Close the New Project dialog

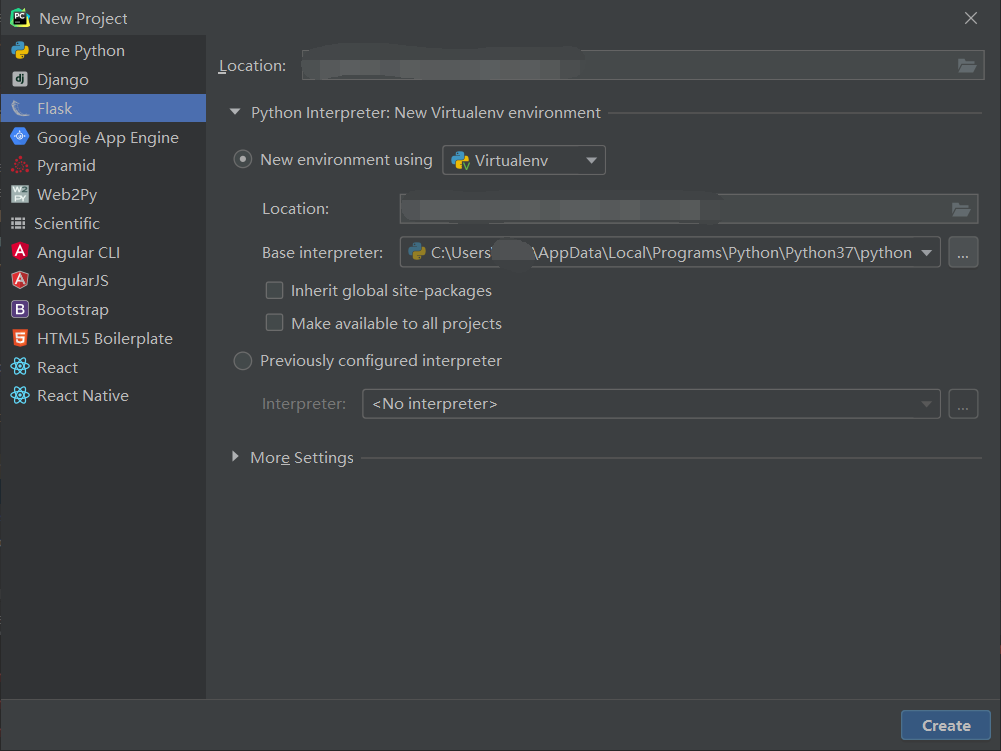click(970, 18)
